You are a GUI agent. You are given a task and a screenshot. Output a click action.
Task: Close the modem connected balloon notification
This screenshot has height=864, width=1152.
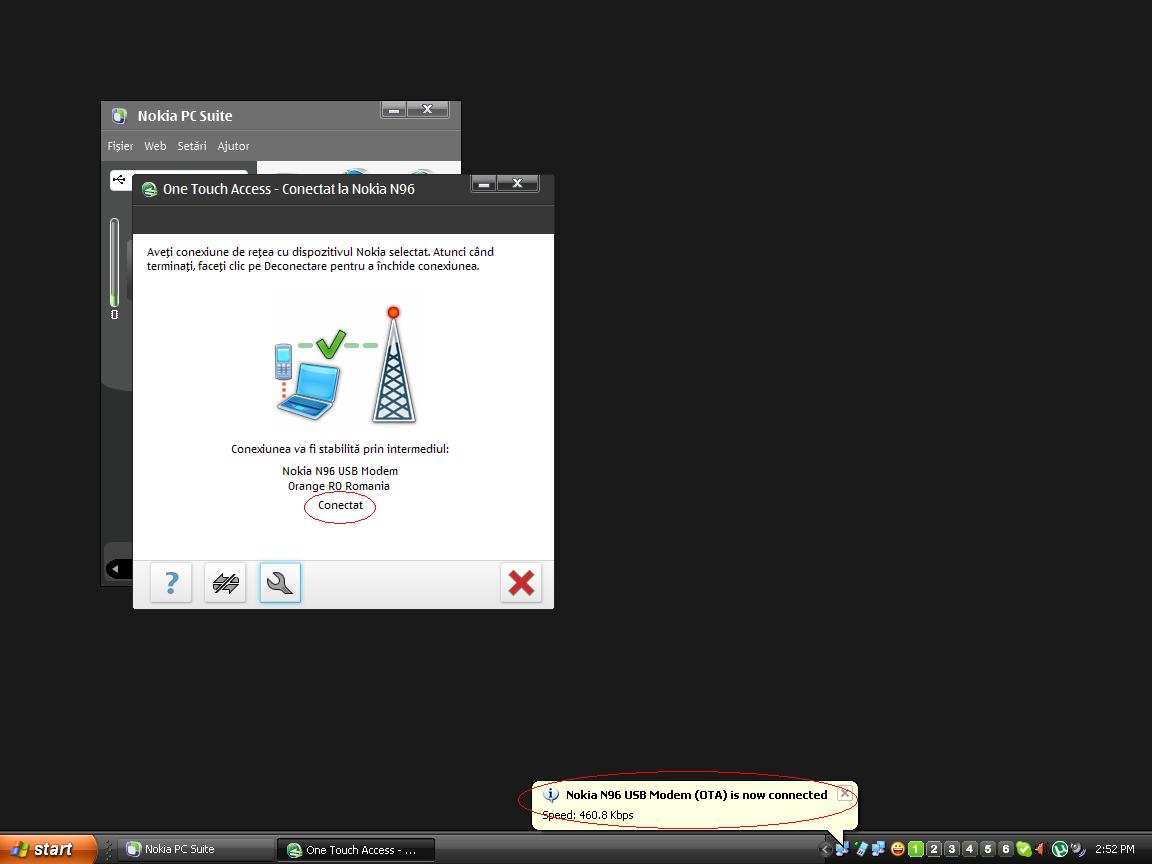(845, 793)
